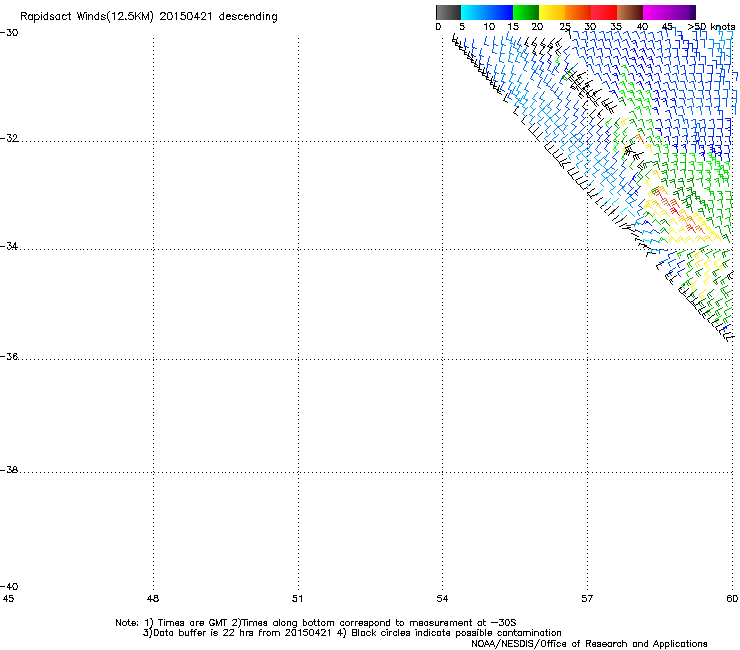Click latitude axis label -36
The image size is (740, 650).
[x=9, y=356]
